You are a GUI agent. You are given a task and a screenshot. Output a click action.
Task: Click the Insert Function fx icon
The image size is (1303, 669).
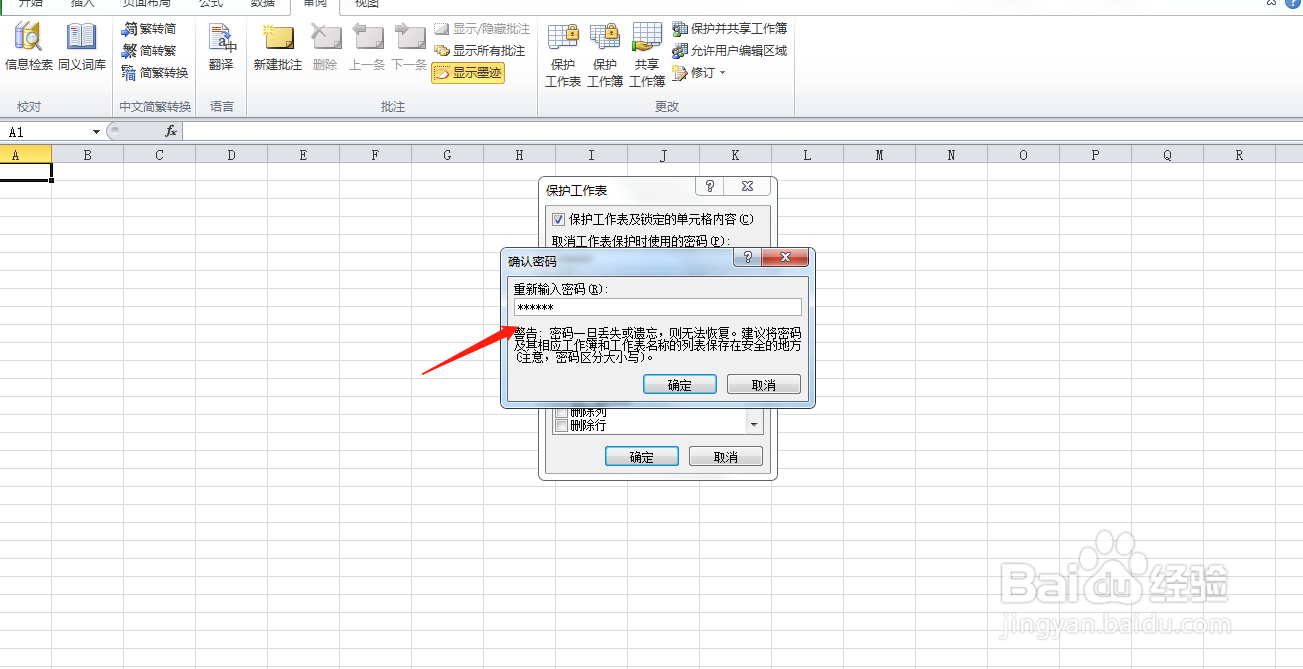click(171, 132)
